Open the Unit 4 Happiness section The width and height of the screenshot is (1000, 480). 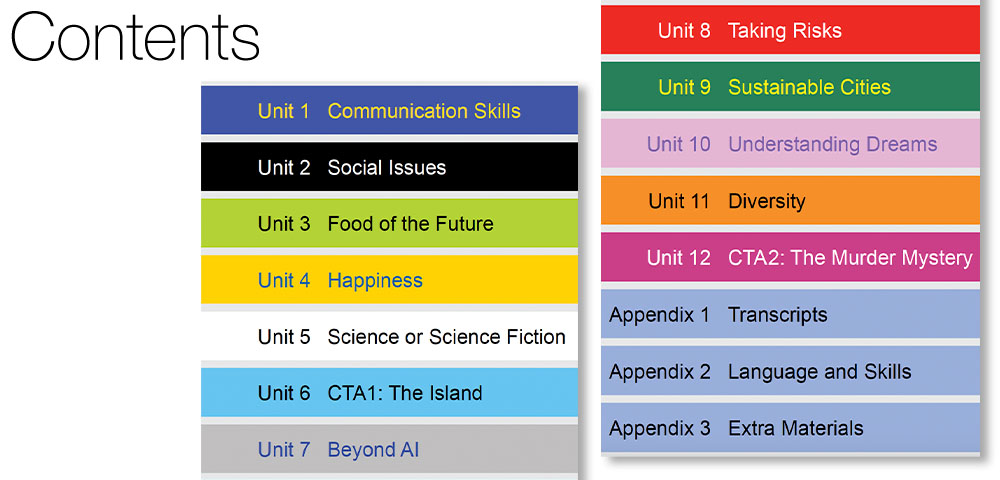[x=389, y=280]
